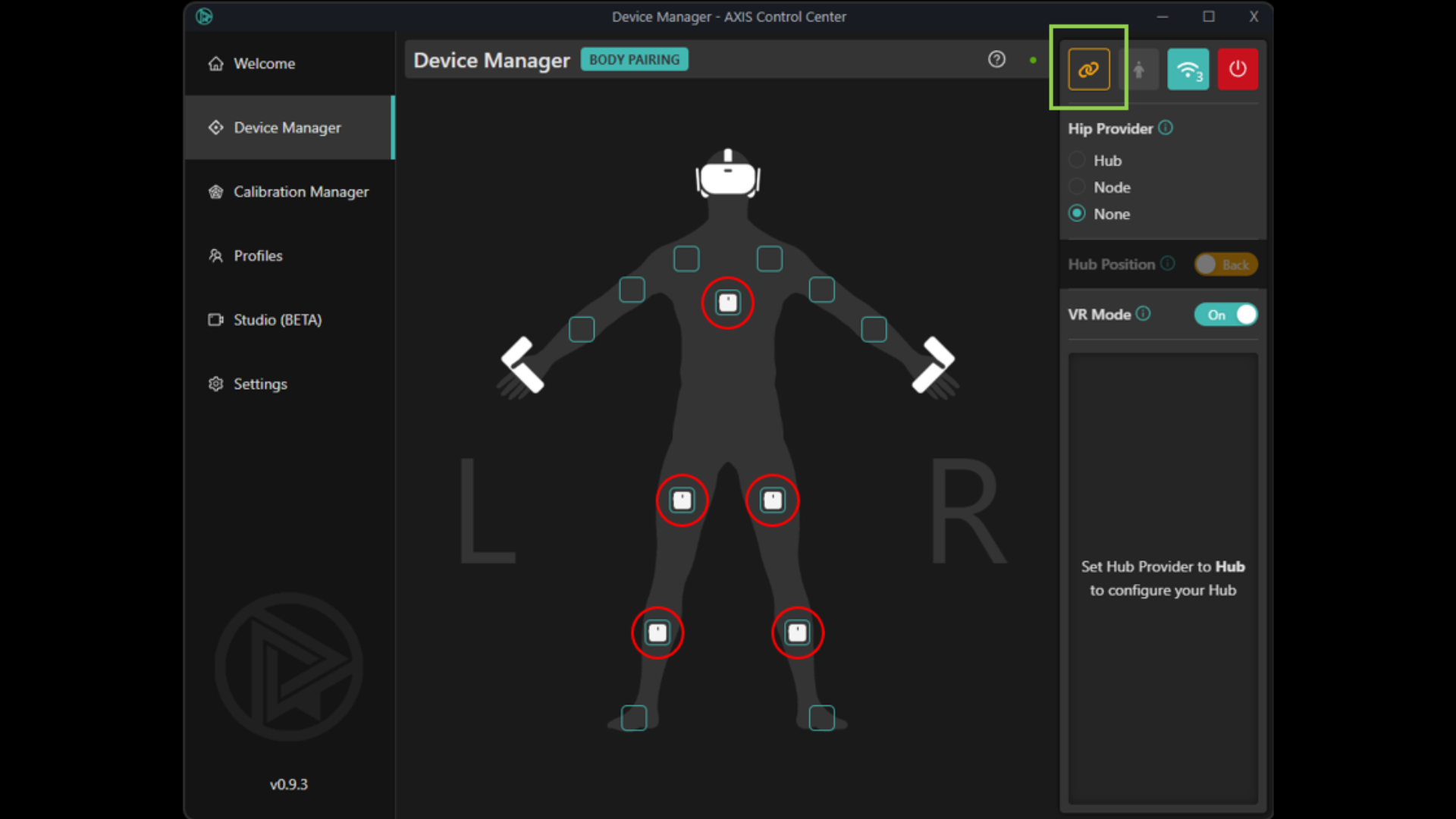
Task: Click the red power button icon
Action: pos(1238,70)
